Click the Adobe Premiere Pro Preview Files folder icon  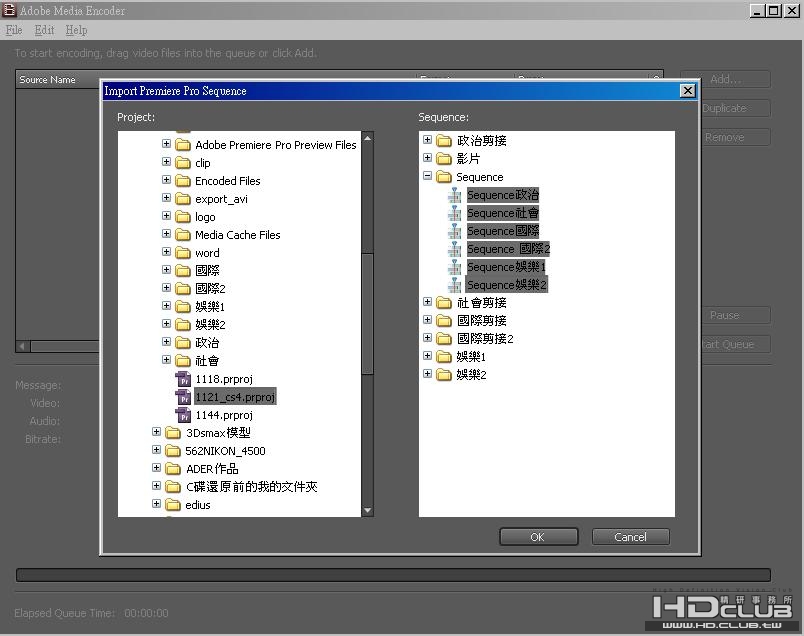183,145
